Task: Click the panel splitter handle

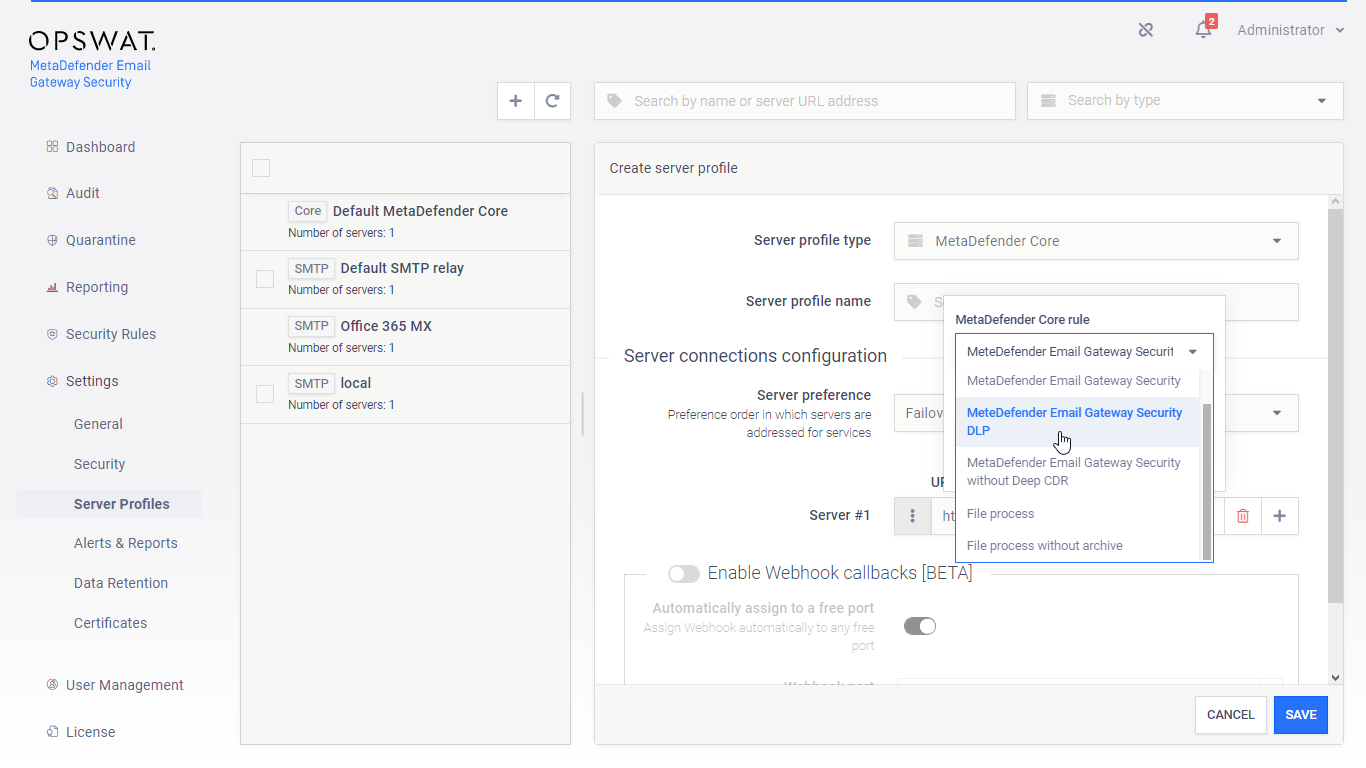Action: [582, 413]
